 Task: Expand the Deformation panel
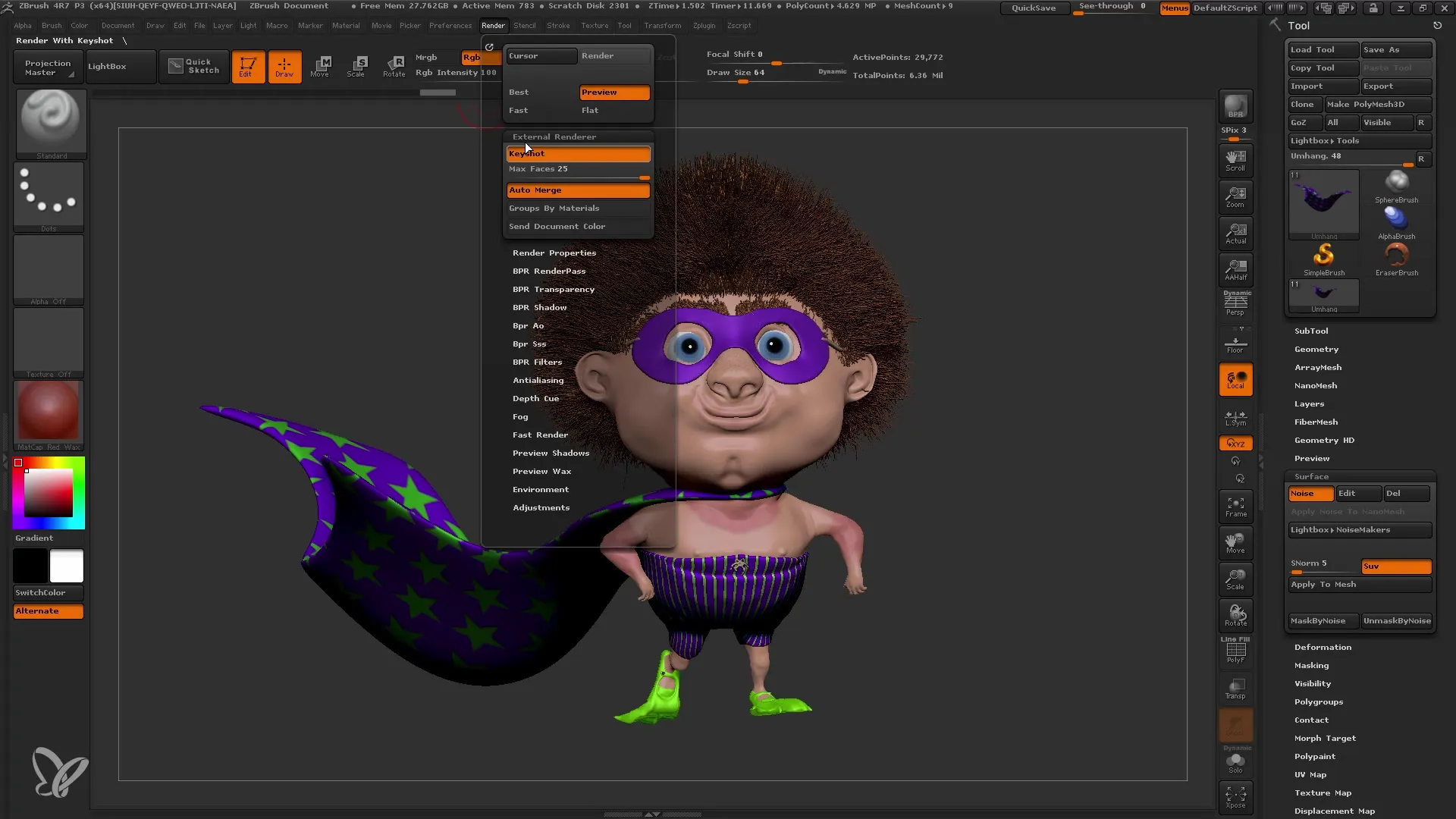click(1322, 647)
